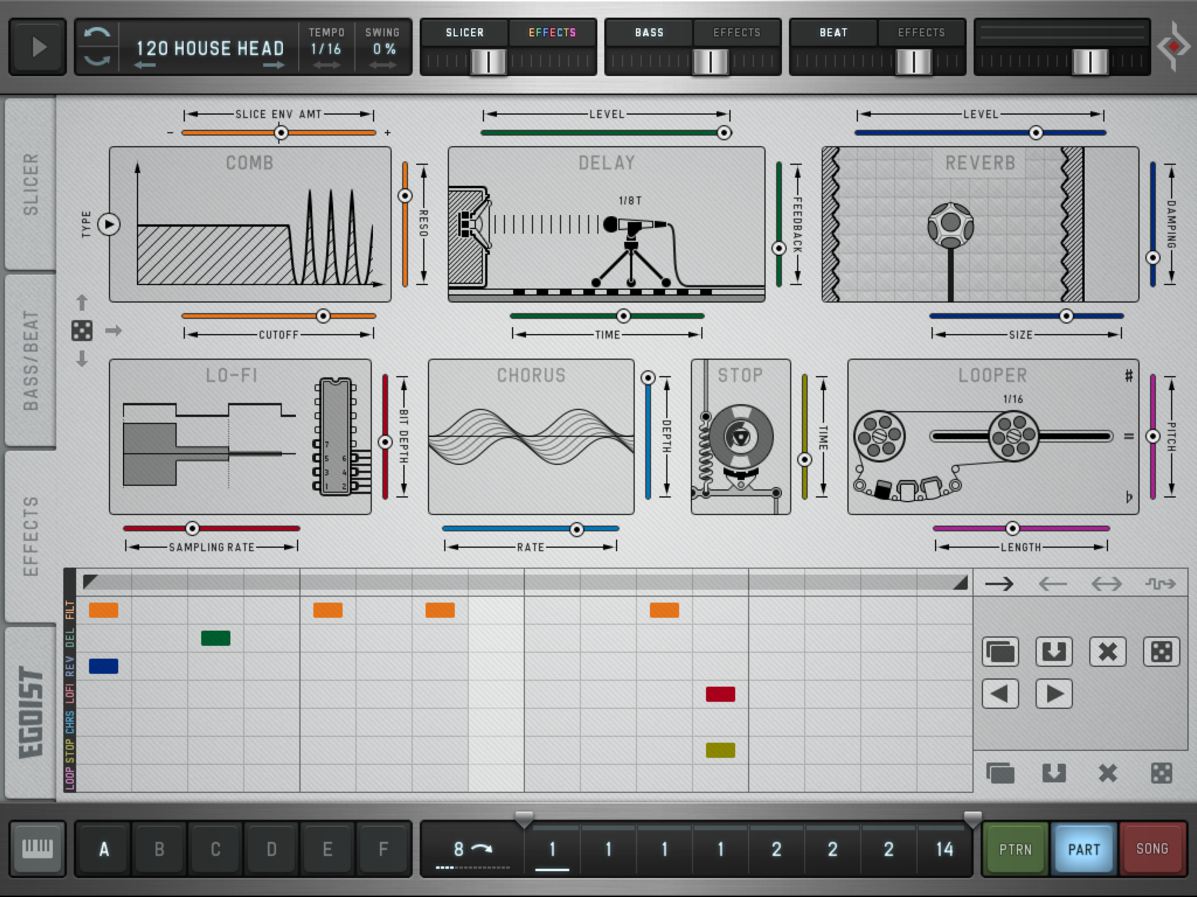The width and height of the screenshot is (1197, 897).
Task: Click the SONG mode button
Action: click(1152, 849)
